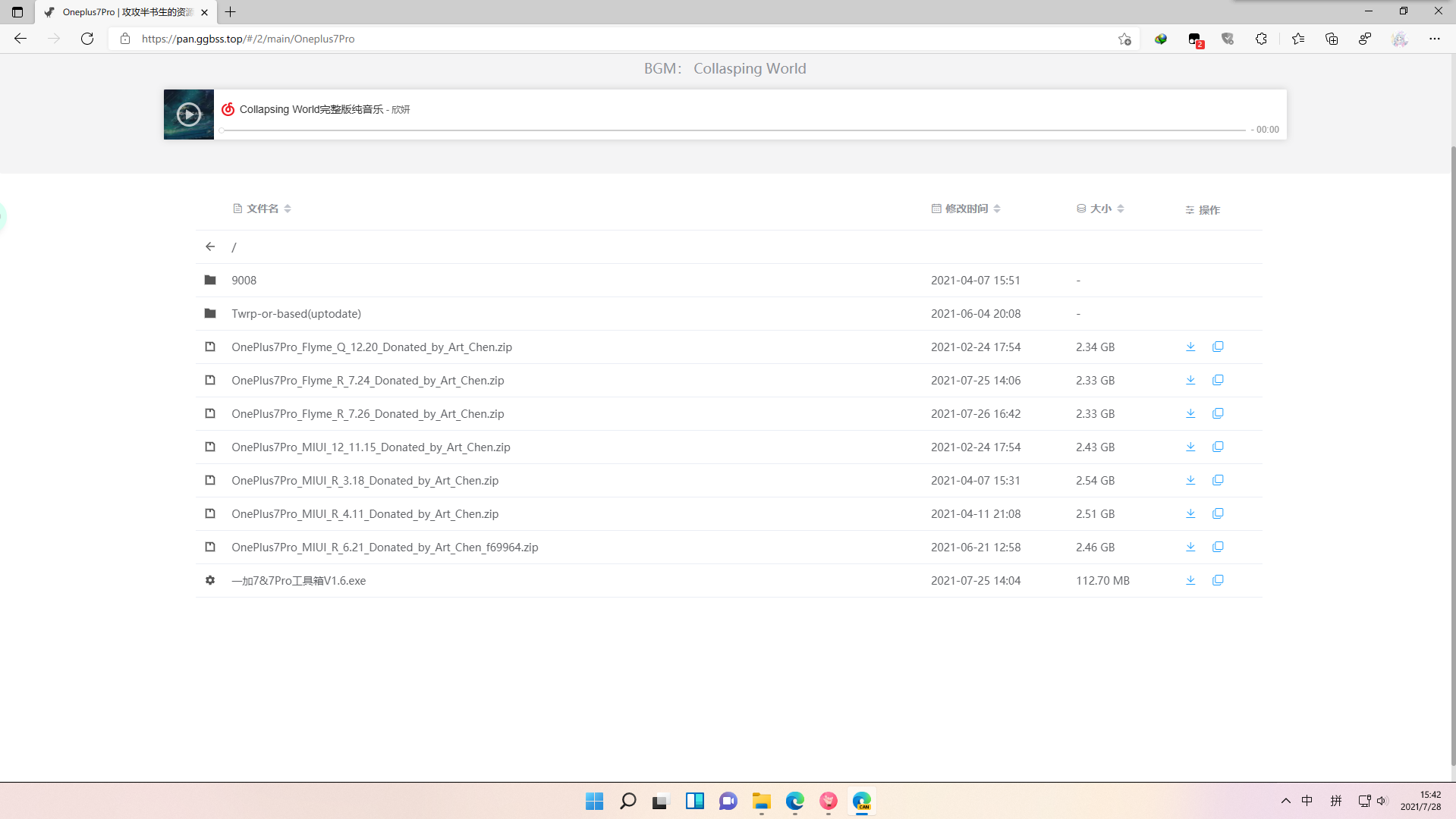Download OnePlus7Pro_MIUI_12_11.15 zip file
Viewport: 1456px width, 819px height.
click(x=1190, y=447)
